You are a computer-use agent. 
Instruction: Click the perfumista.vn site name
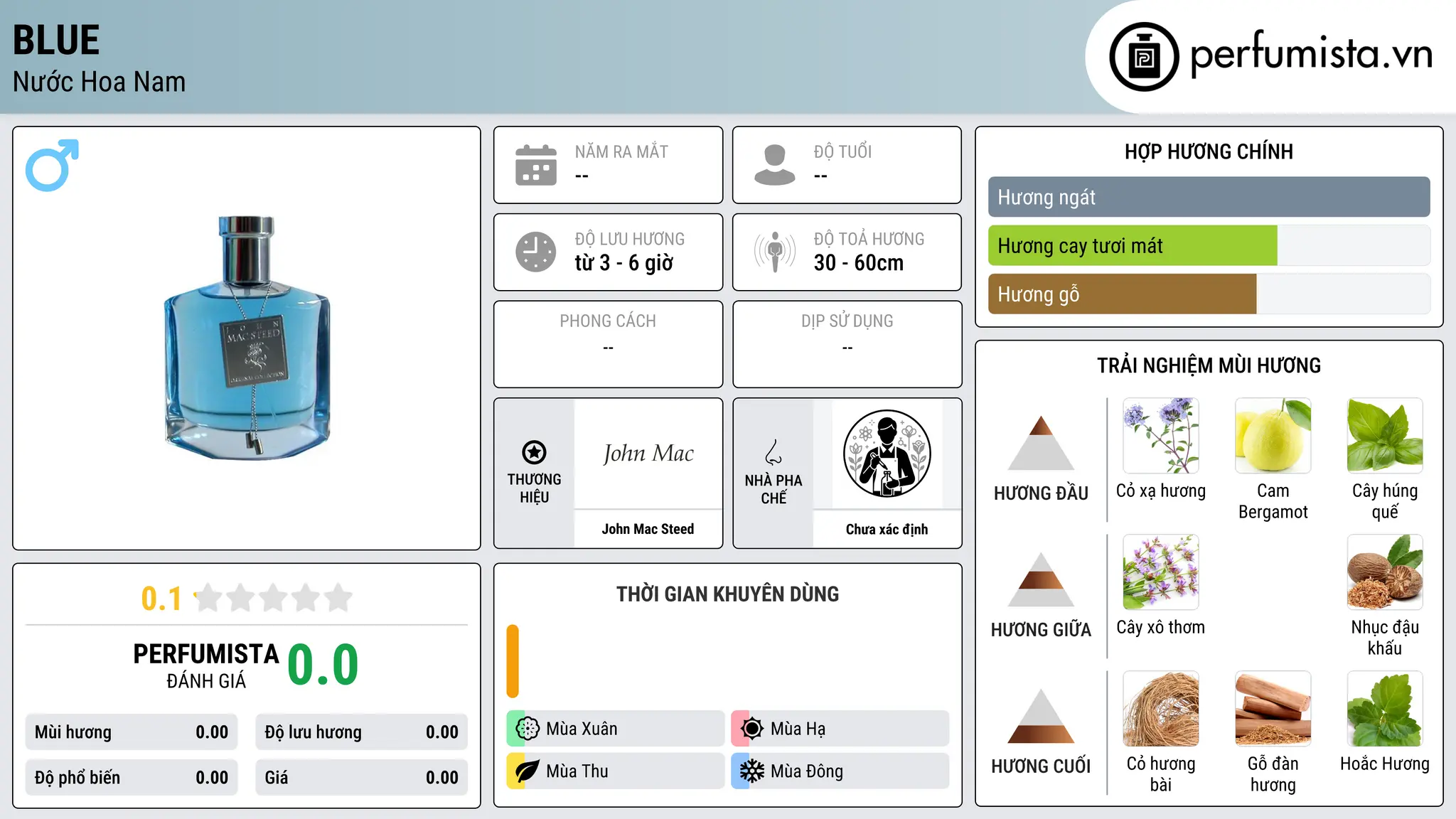click(1311, 55)
